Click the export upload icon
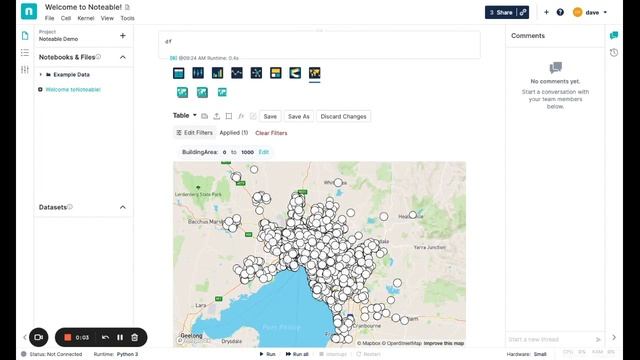The height and width of the screenshot is (360, 640). [x=217, y=116]
